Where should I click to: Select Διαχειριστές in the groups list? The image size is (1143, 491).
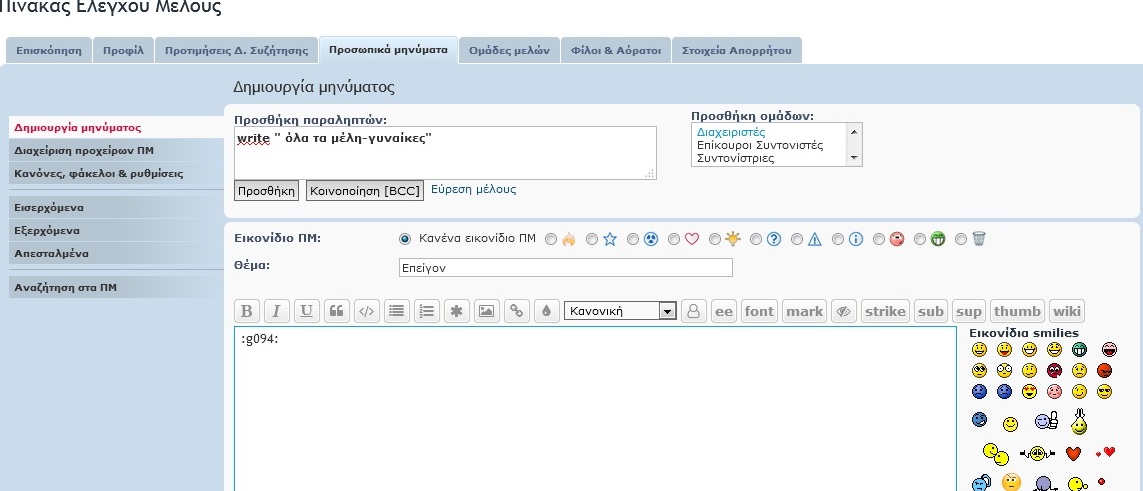(731, 132)
